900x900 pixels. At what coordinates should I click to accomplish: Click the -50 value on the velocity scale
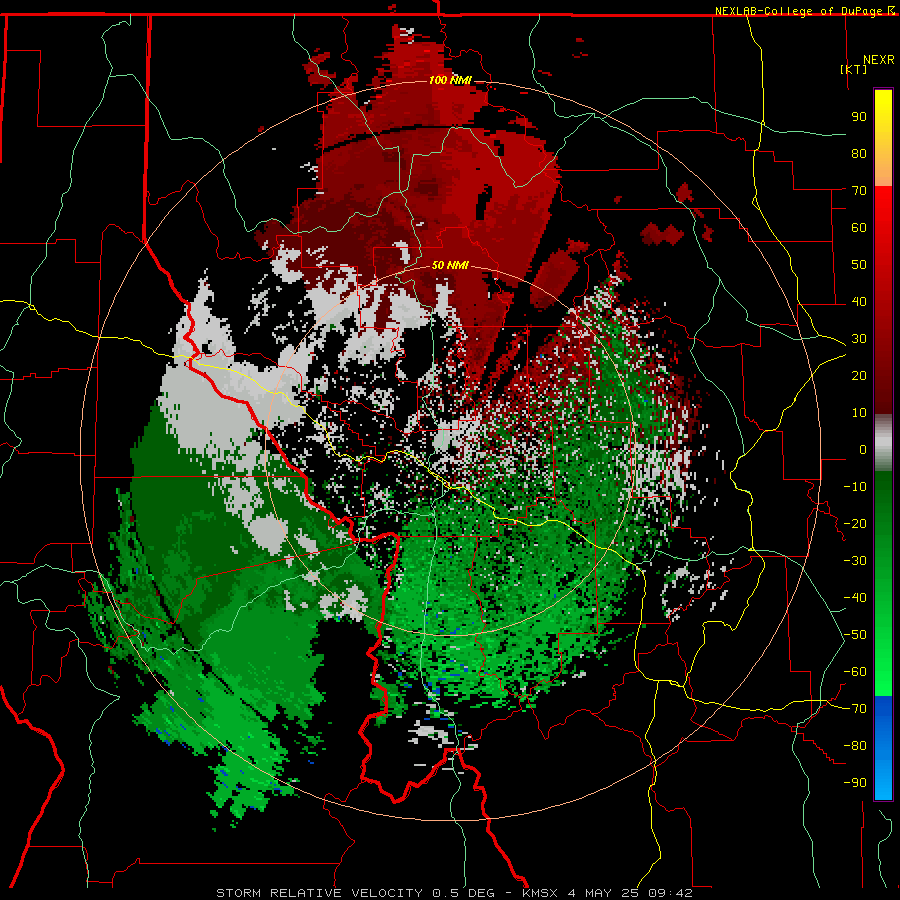(x=855, y=635)
